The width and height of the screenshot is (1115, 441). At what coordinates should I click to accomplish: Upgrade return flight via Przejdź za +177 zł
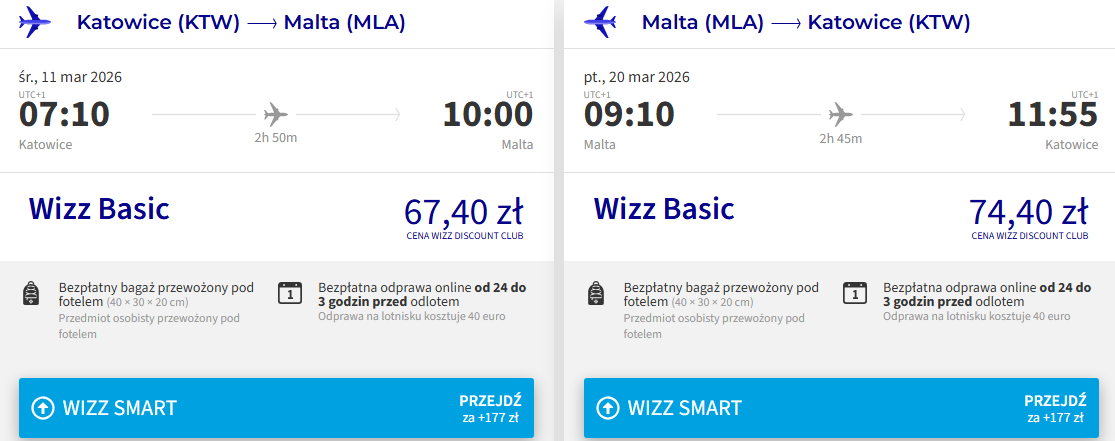click(x=1054, y=407)
